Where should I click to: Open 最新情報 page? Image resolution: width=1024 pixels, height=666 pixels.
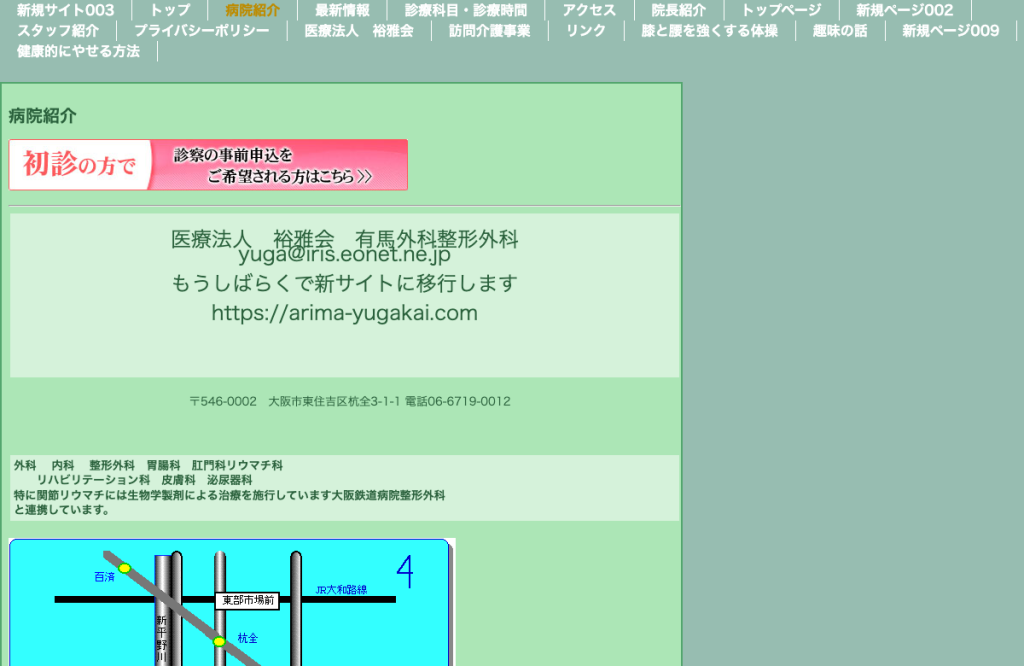coord(342,10)
